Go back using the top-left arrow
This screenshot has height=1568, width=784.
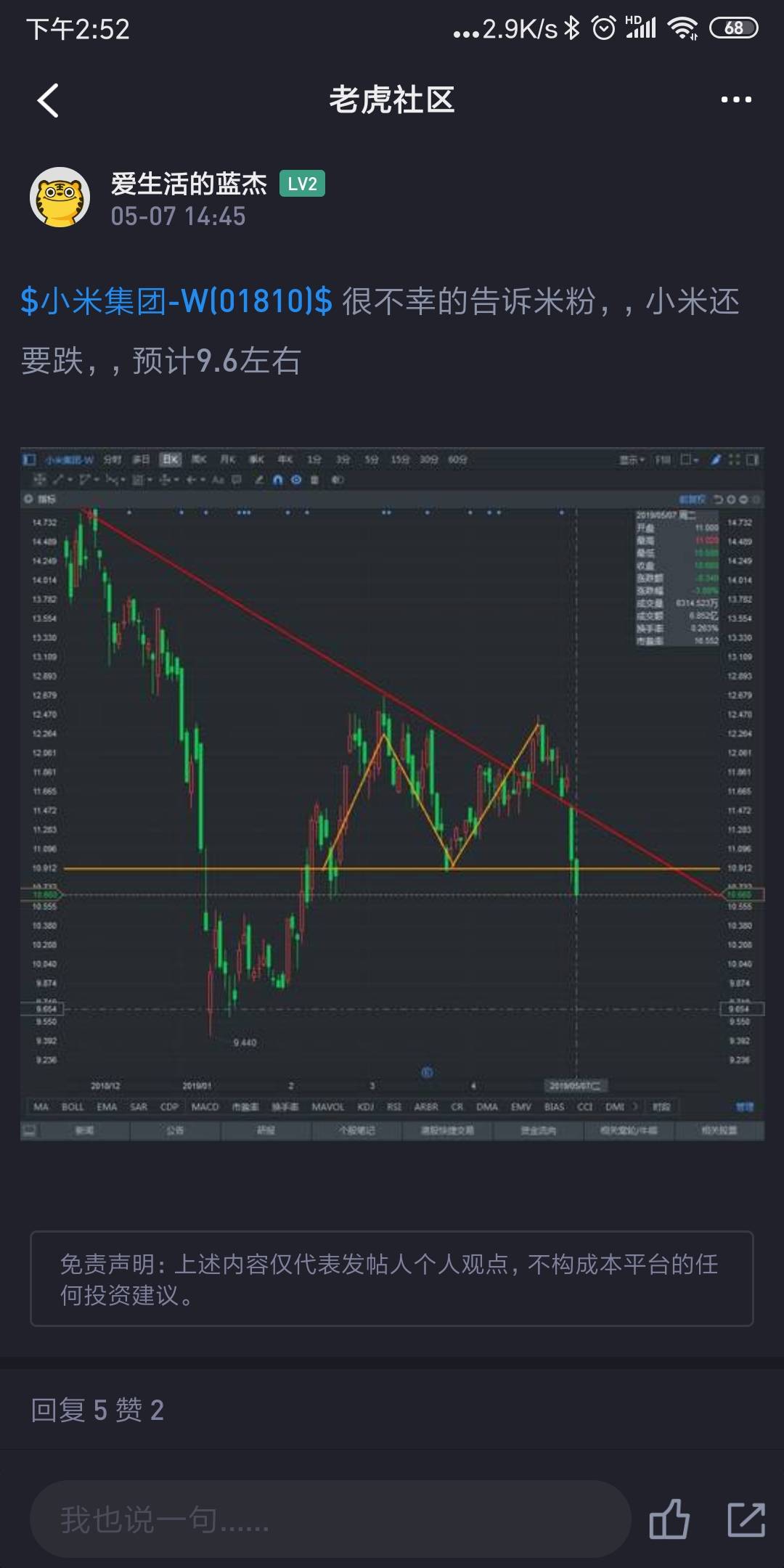[x=48, y=100]
